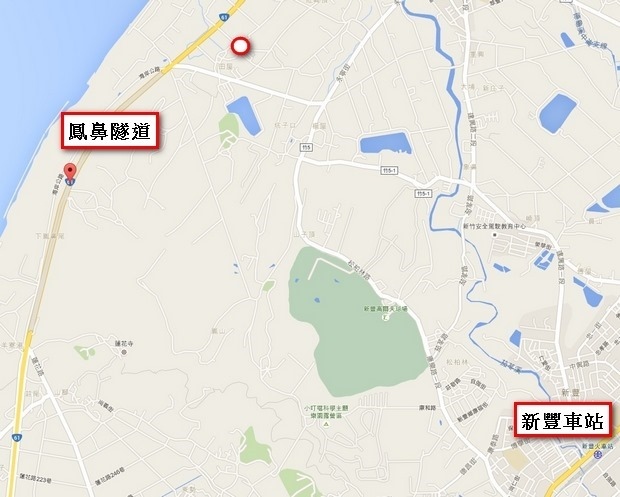The image size is (620, 497).
Task: Select the route 115 road shield
Action: coord(306,147)
